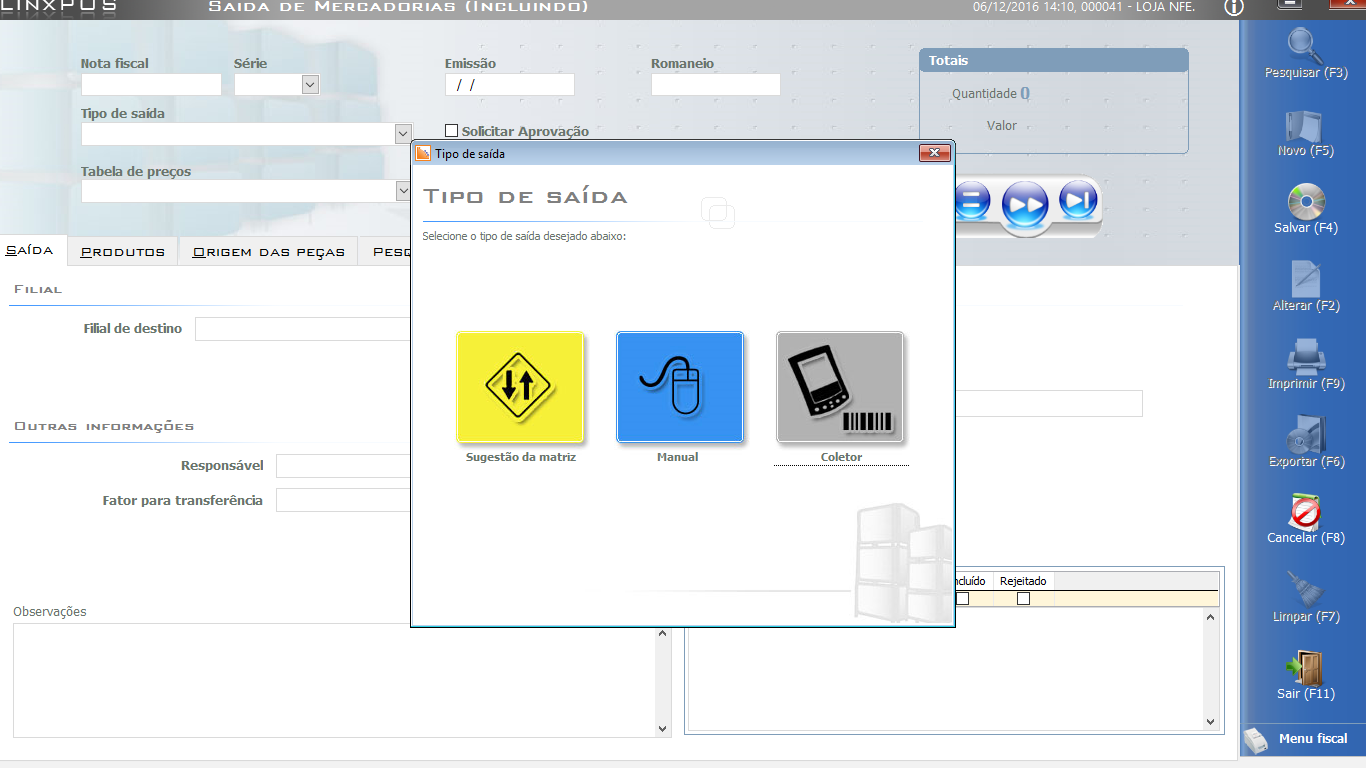
Task: Click inside the Observações text area
Action: pos(334,680)
